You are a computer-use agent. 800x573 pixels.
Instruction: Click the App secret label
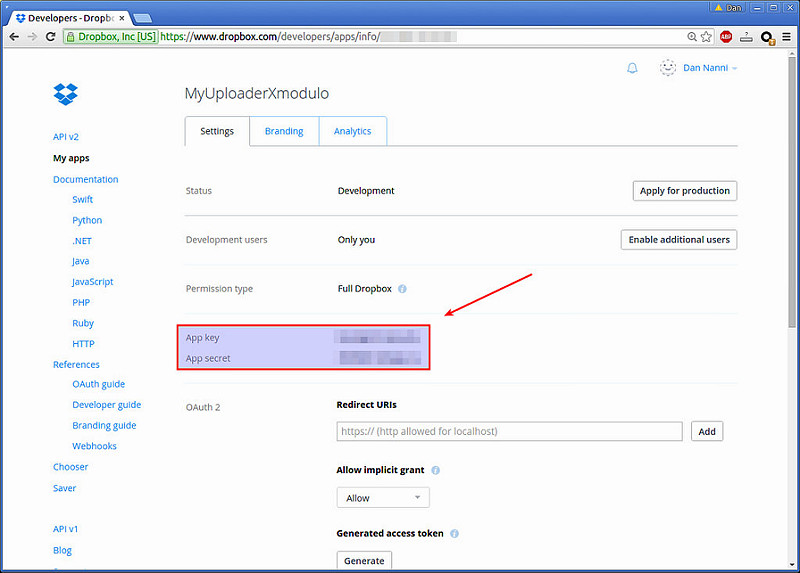pyautogui.click(x=208, y=359)
